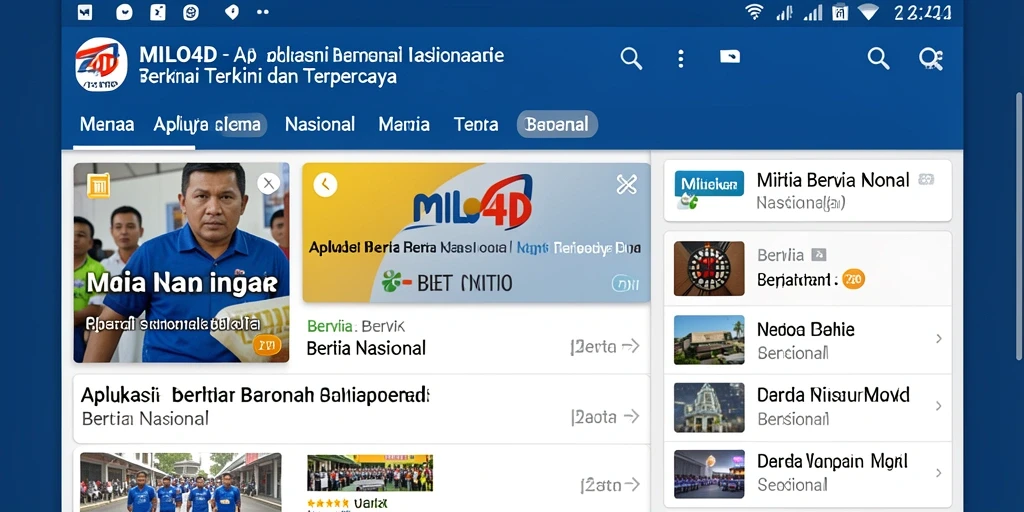Screen dimensions: 1024x512
Task: Click the orange badge next to Berjatchant
Action: pyautogui.click(x=853, y=279)
